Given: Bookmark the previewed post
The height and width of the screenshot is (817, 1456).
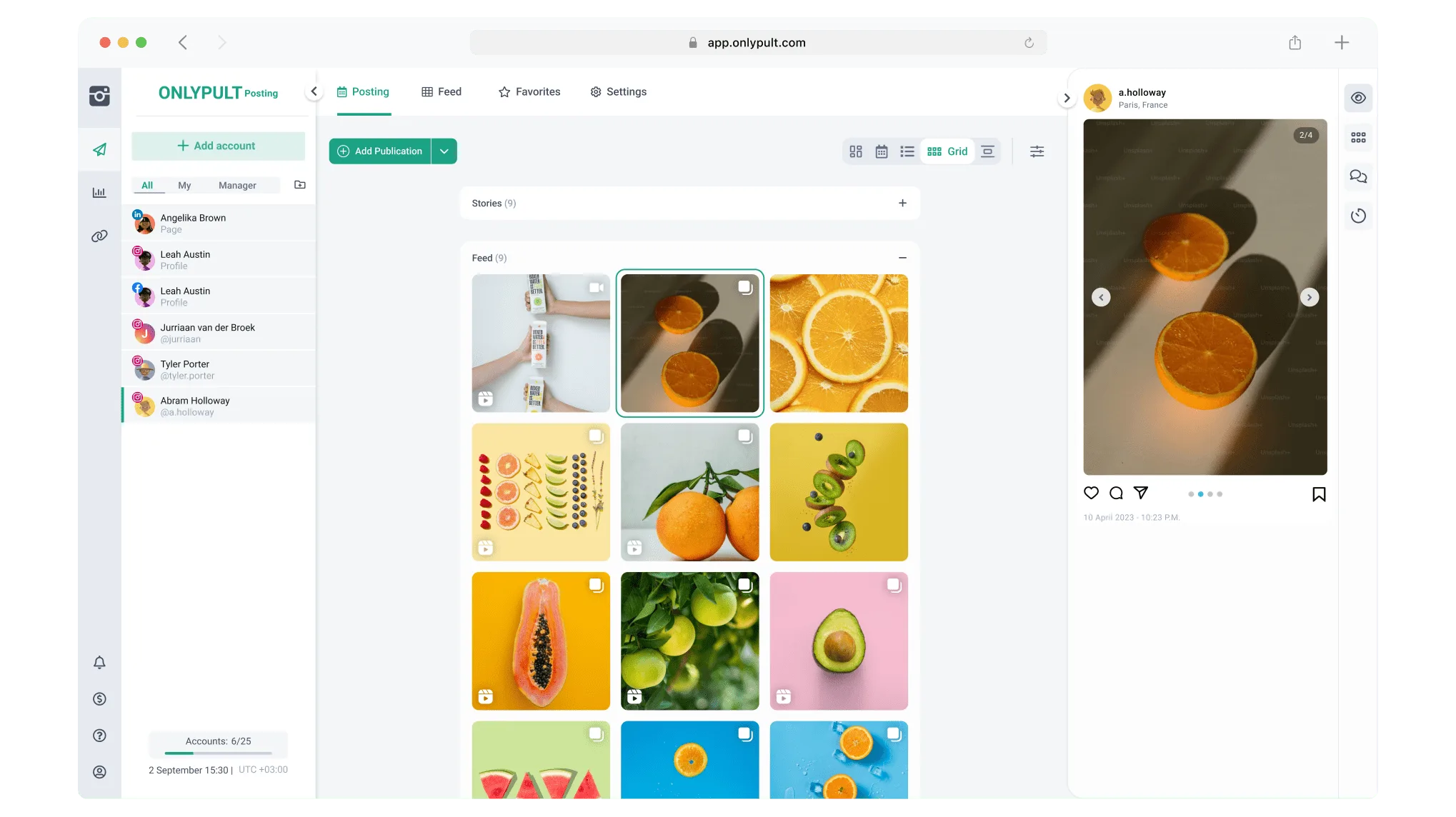Looking at the screenshot, I should (x=1319, y=494).
